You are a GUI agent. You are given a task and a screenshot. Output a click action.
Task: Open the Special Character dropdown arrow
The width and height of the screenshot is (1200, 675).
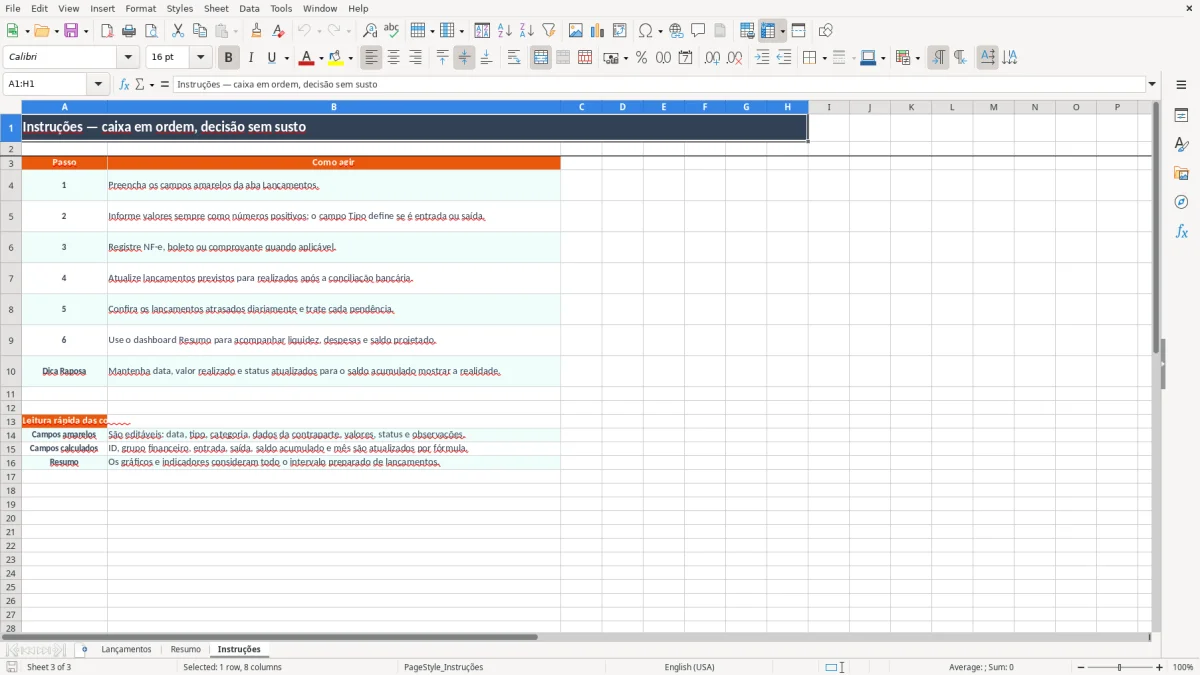point(660,31)
